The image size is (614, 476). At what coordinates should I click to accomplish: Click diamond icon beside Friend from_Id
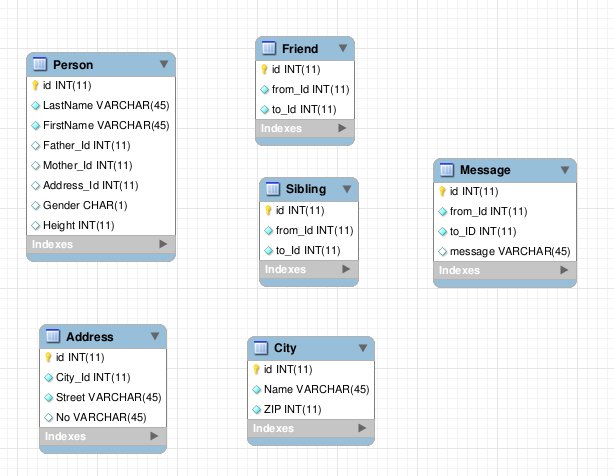pos(265,90)
